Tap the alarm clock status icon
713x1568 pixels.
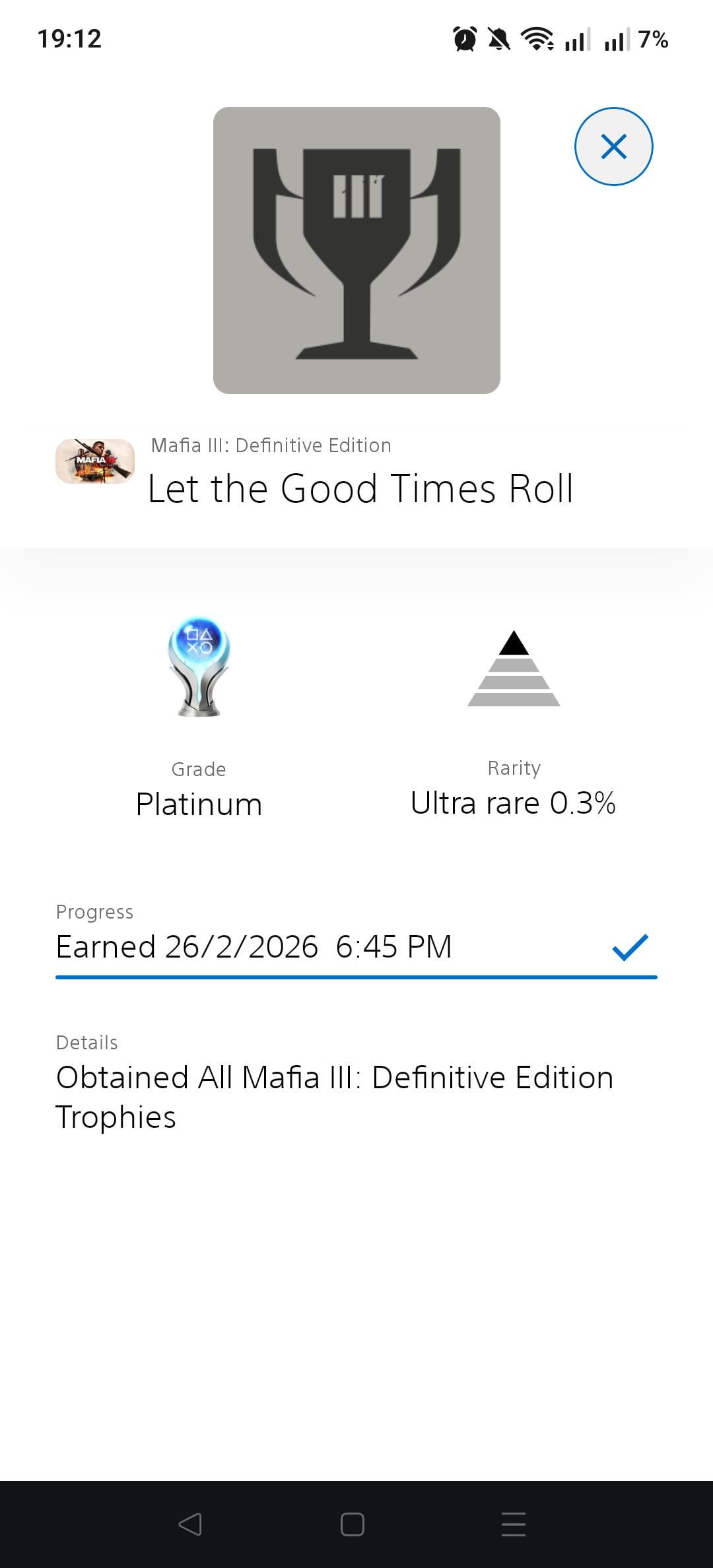[465, 39]
